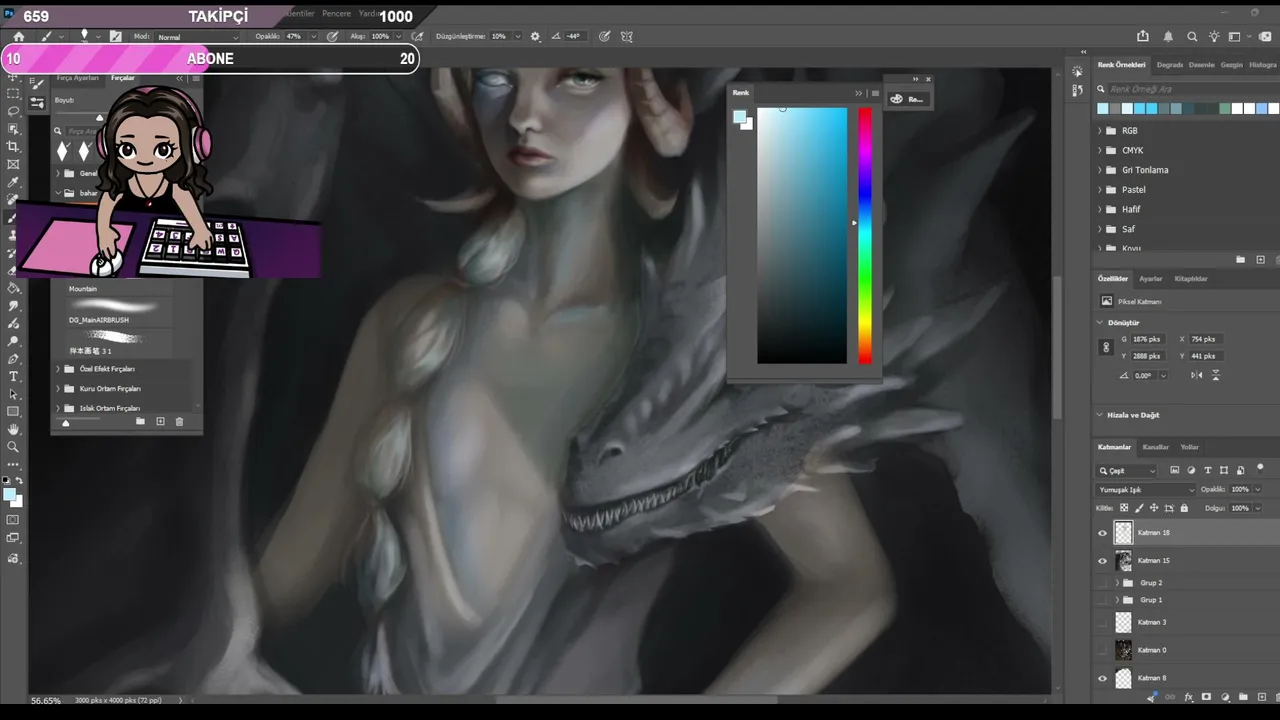Show the Katman 3 layer
This screenshot has width=1280, height=720.
point(1103,622)
